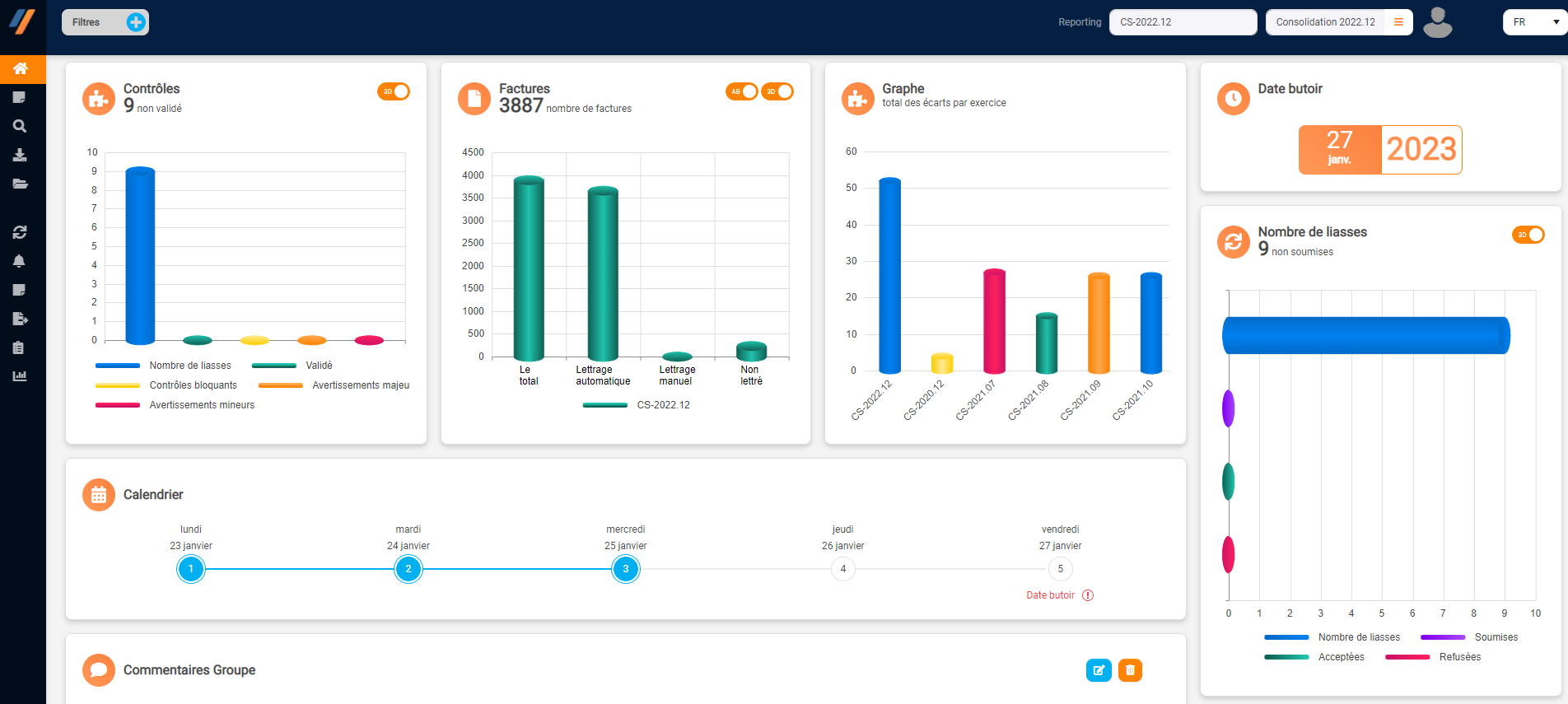Image resolution: width=1568 pixels, height=704 pixels.
Task: Select step 2 for mardi 24 janvier
Action: pos(408,569)
